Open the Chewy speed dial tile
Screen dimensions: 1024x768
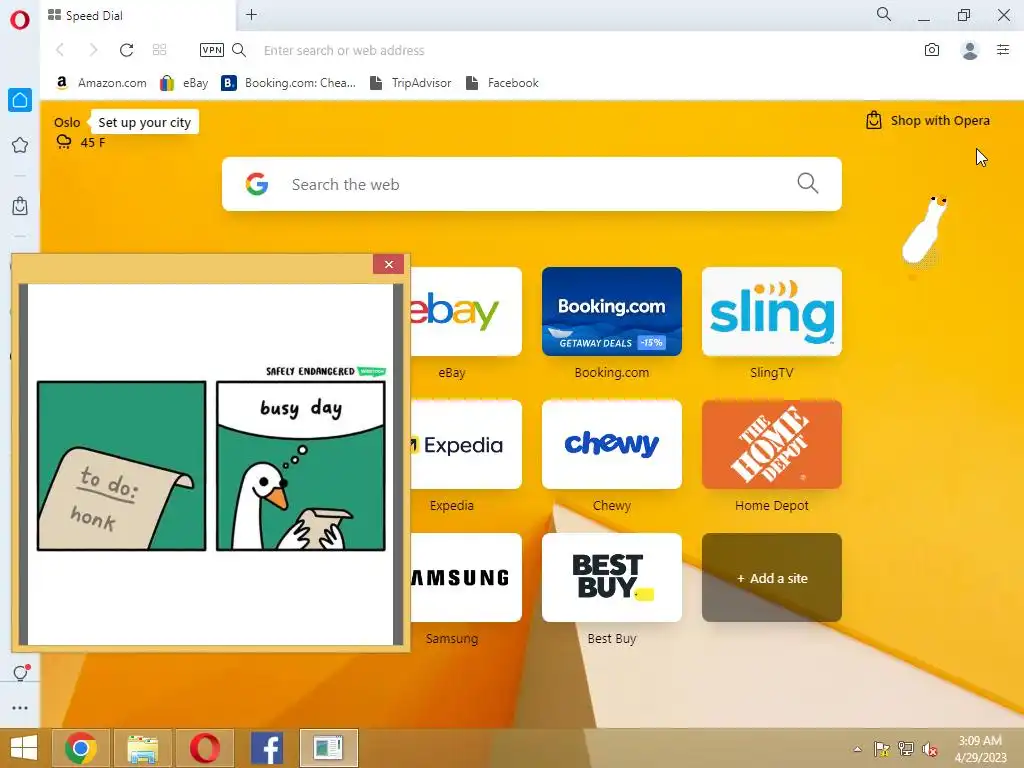[x=612, y=445]
